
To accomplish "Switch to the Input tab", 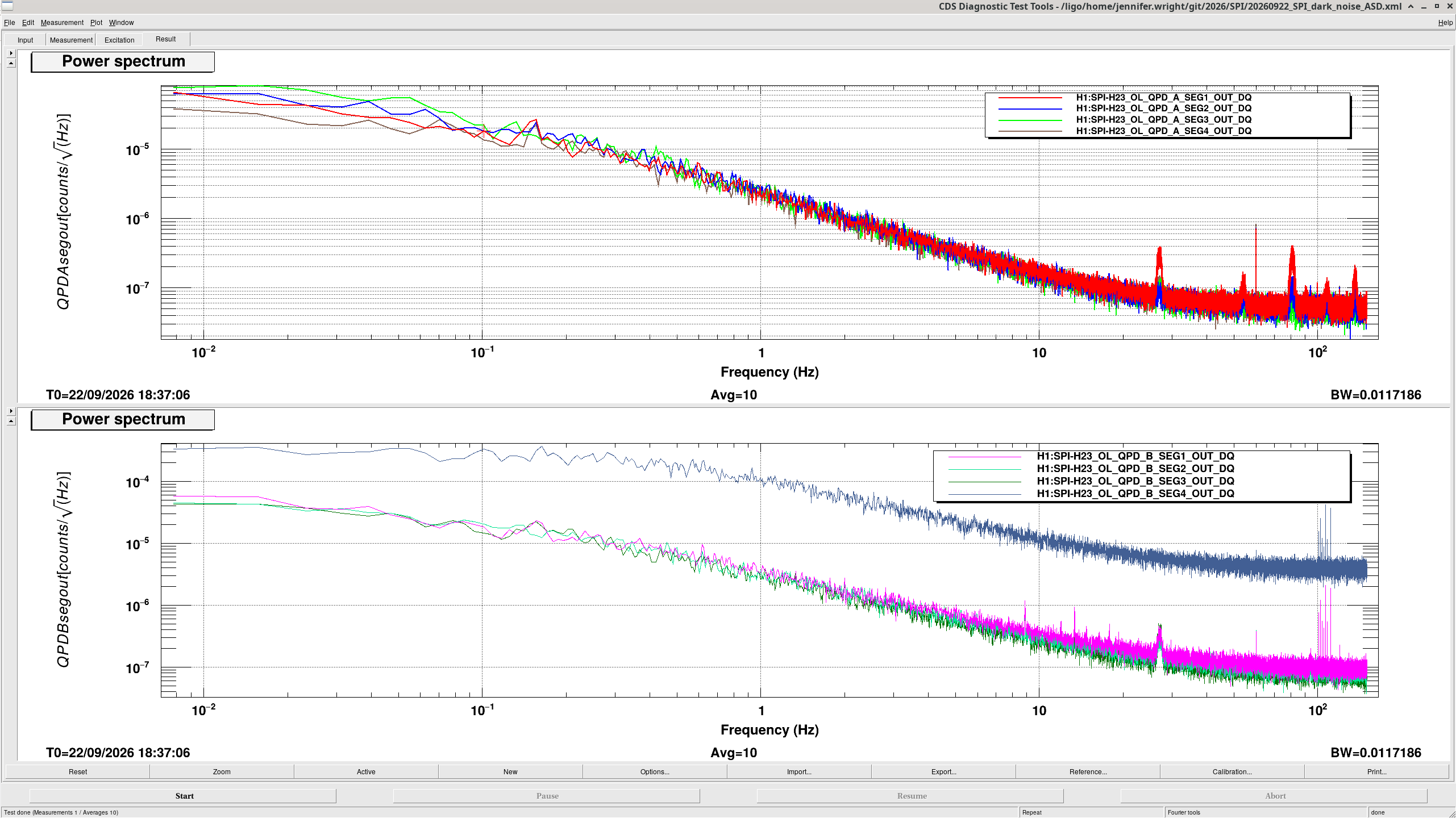I will point(25,40).
